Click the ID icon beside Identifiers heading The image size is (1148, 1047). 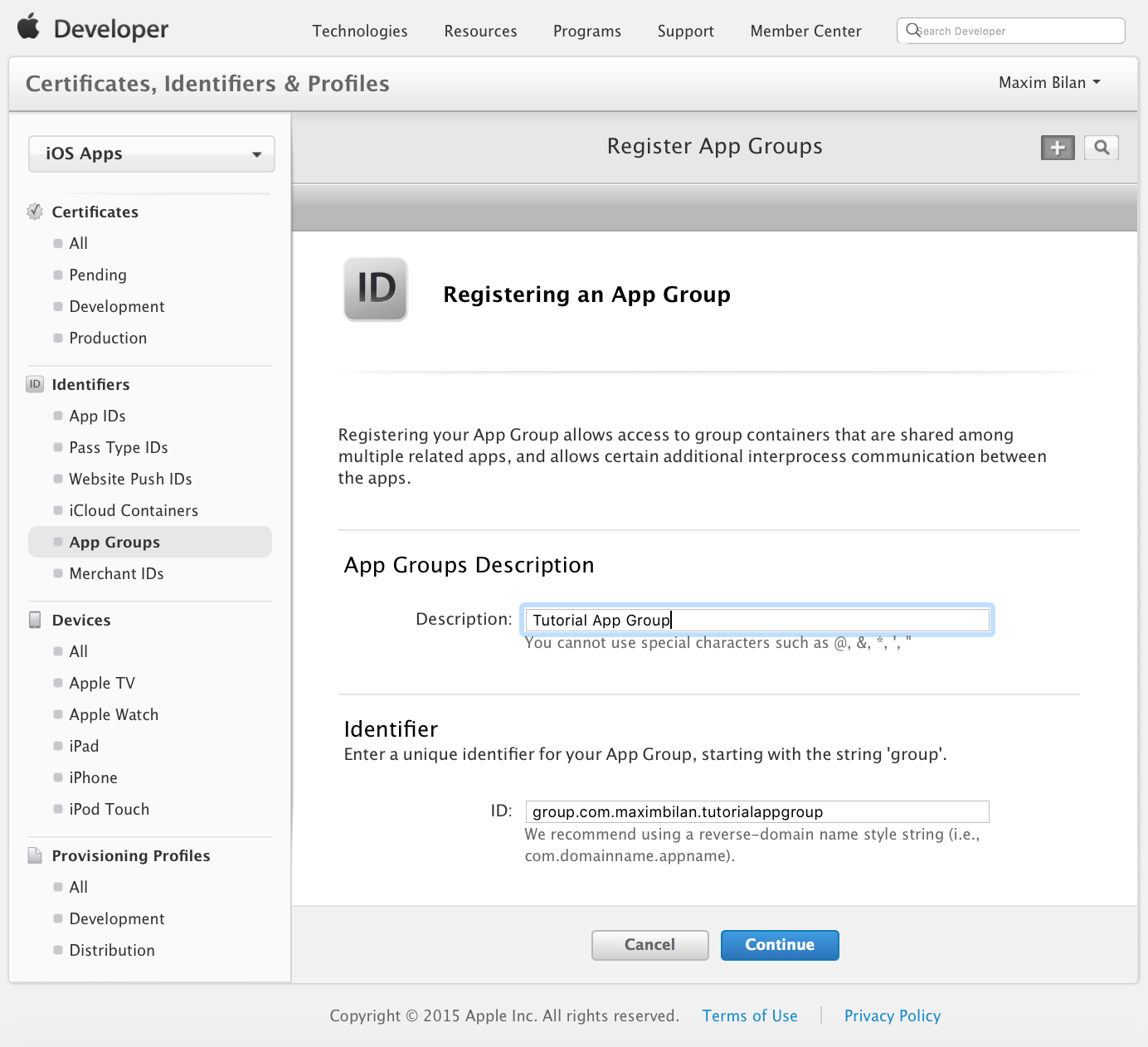(x=34, y=384)
